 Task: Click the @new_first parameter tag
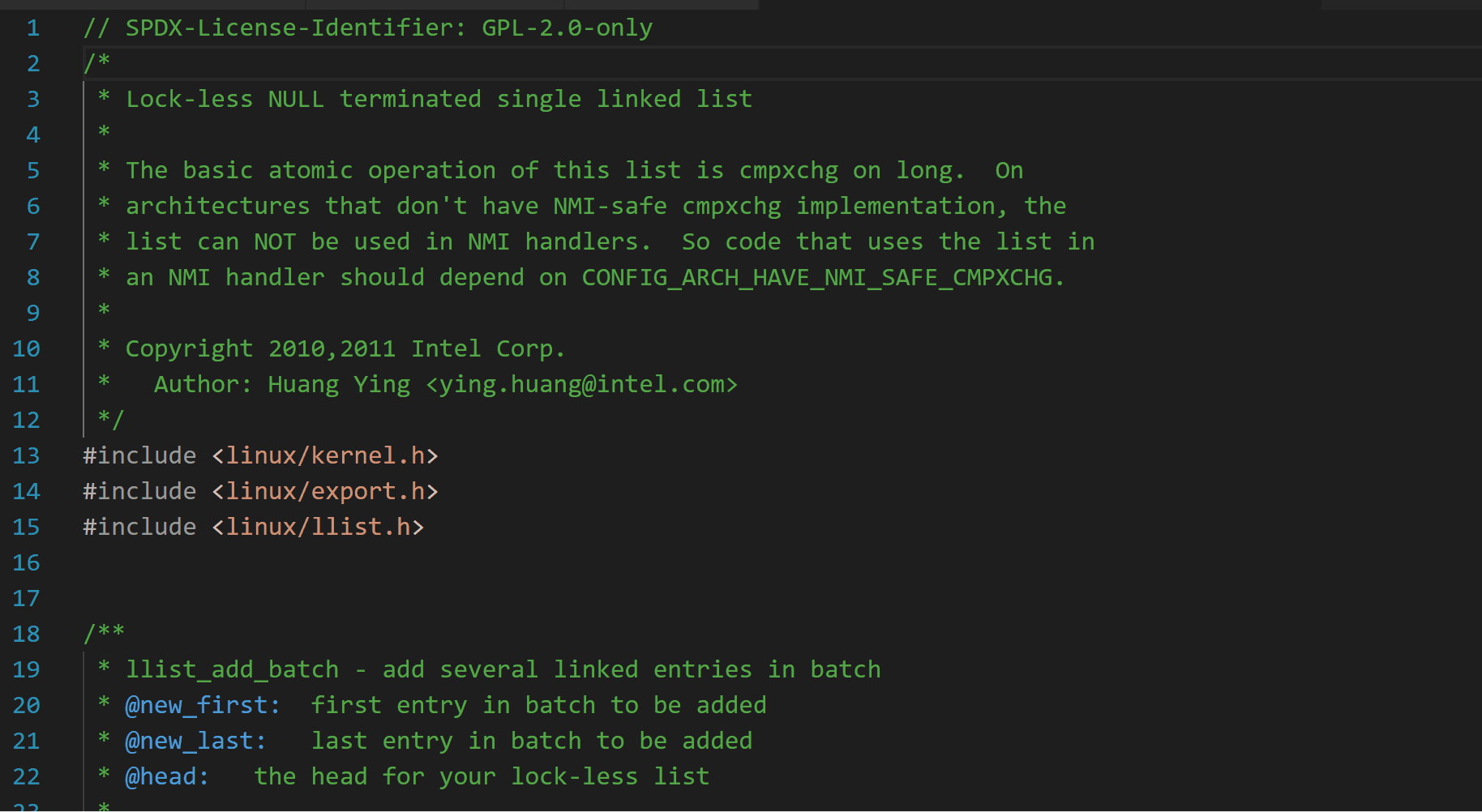click(x=202, y=705)
